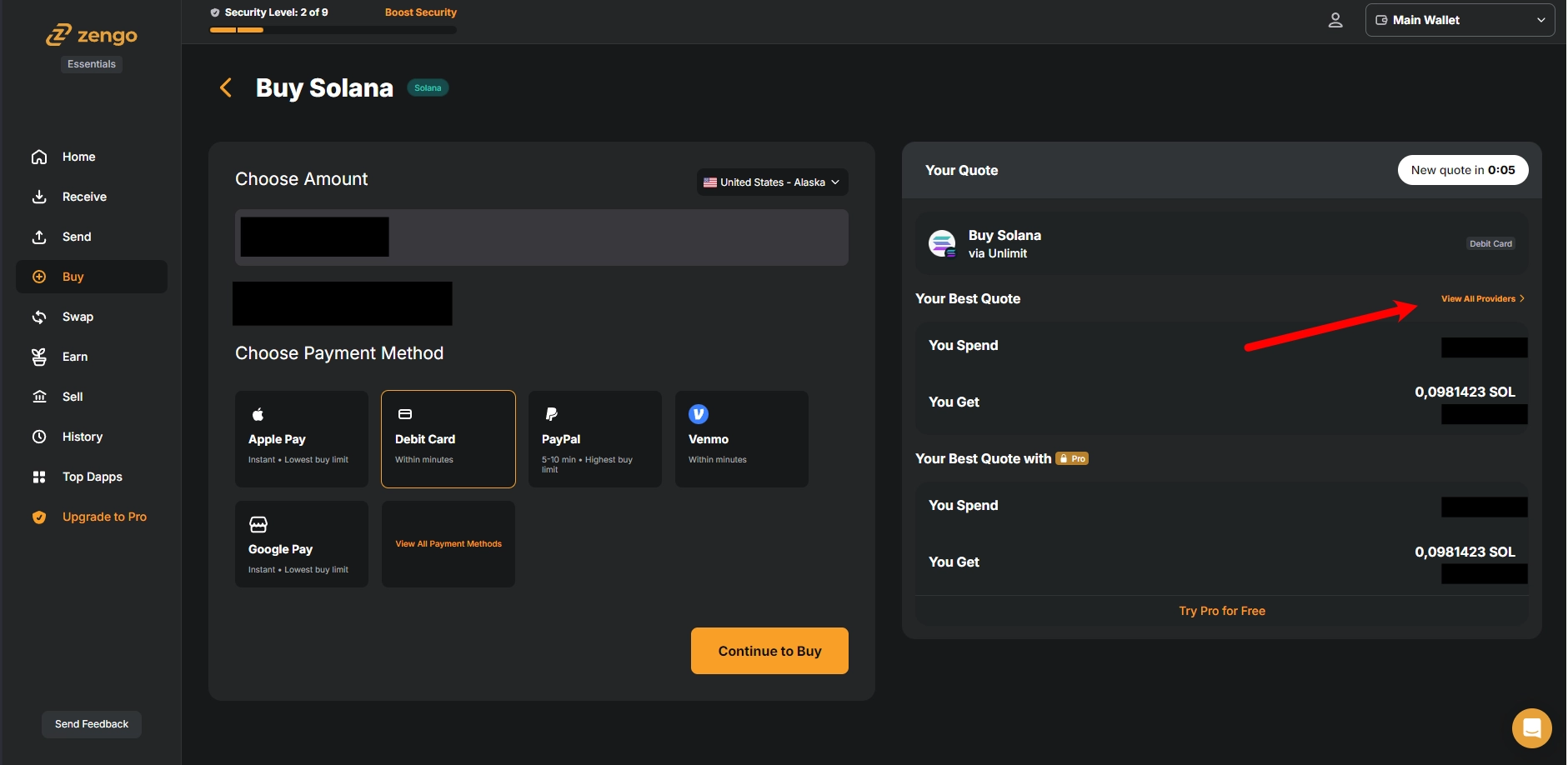
Task: Select the Earn icon
Action: pyautogui.click(x=39, y=357)
